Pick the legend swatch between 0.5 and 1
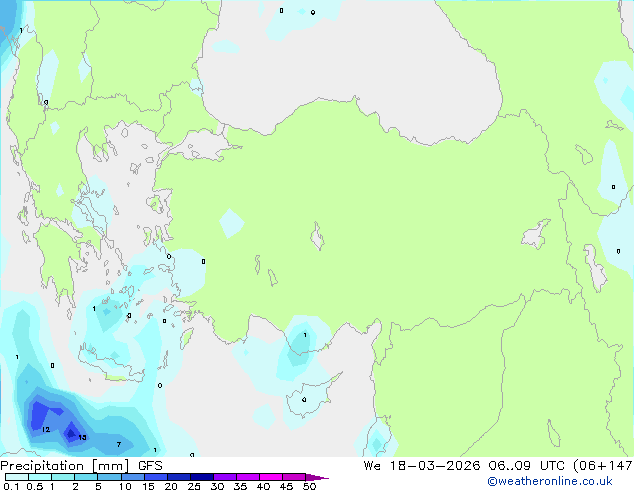634x490 pixels. tap(40, 477)
